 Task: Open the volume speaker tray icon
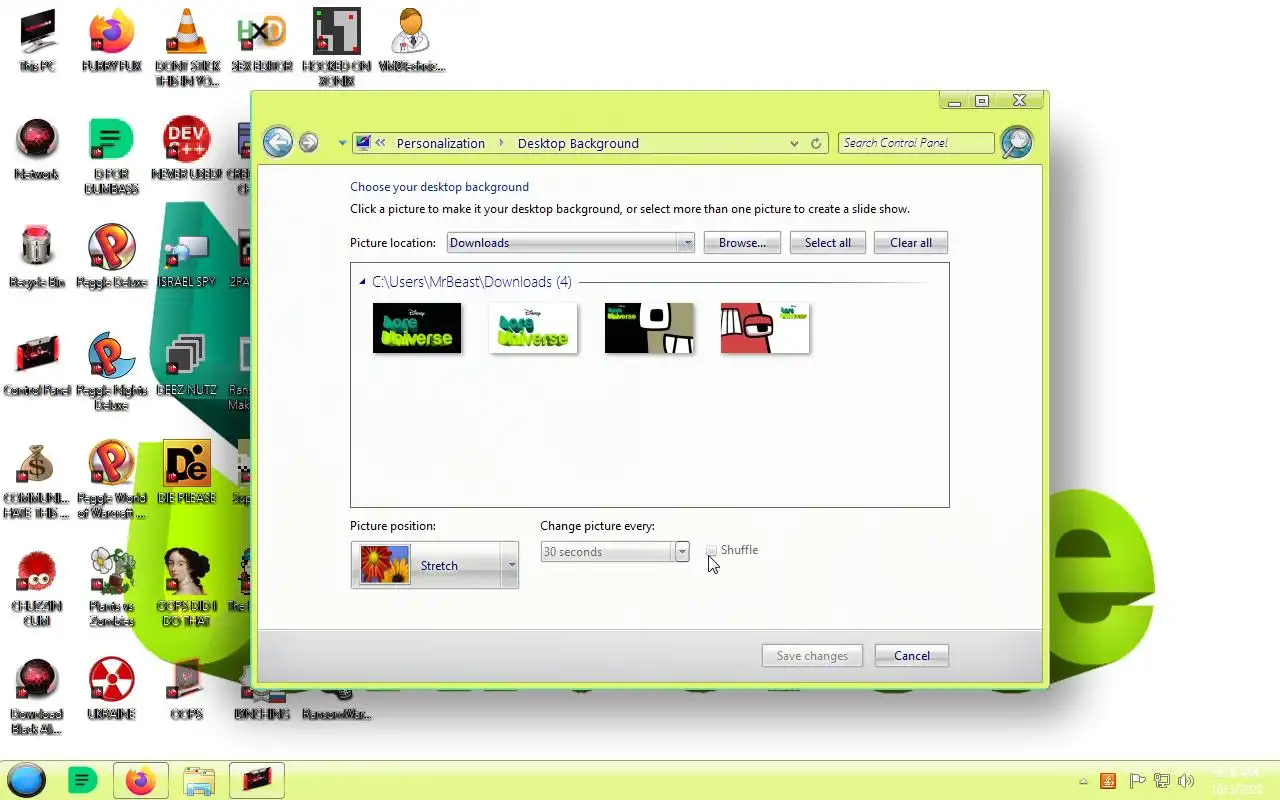click(x=1186, y=781)
